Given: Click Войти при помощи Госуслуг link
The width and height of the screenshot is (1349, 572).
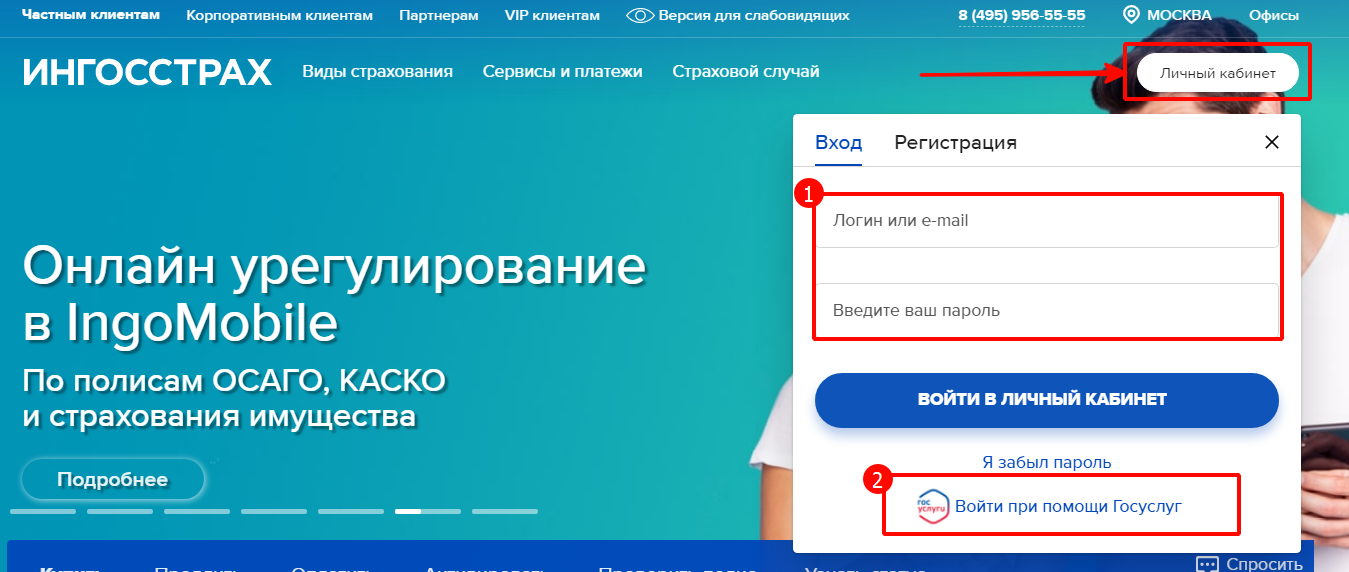Looking at the screenshot, I should click(1068, 507).
